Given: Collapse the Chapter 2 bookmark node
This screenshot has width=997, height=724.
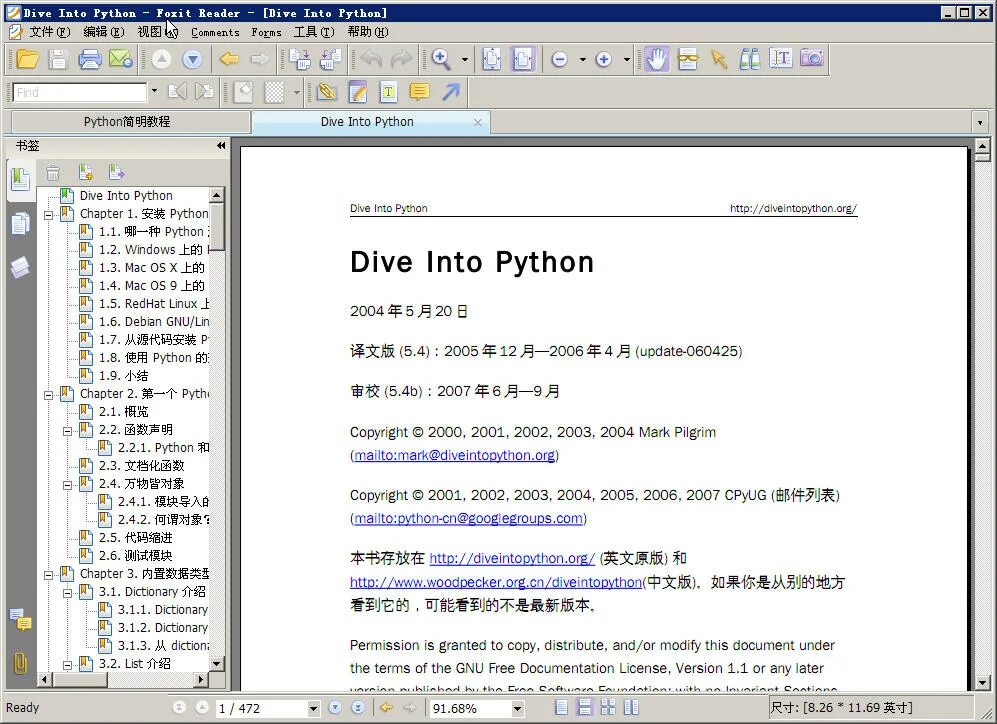Looking at the screenshot, I should (x=48, y=395).
